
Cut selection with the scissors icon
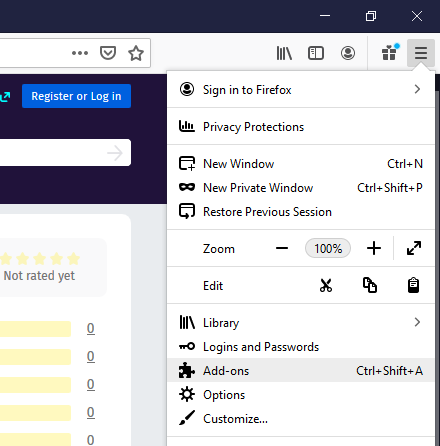pos(326,285)
